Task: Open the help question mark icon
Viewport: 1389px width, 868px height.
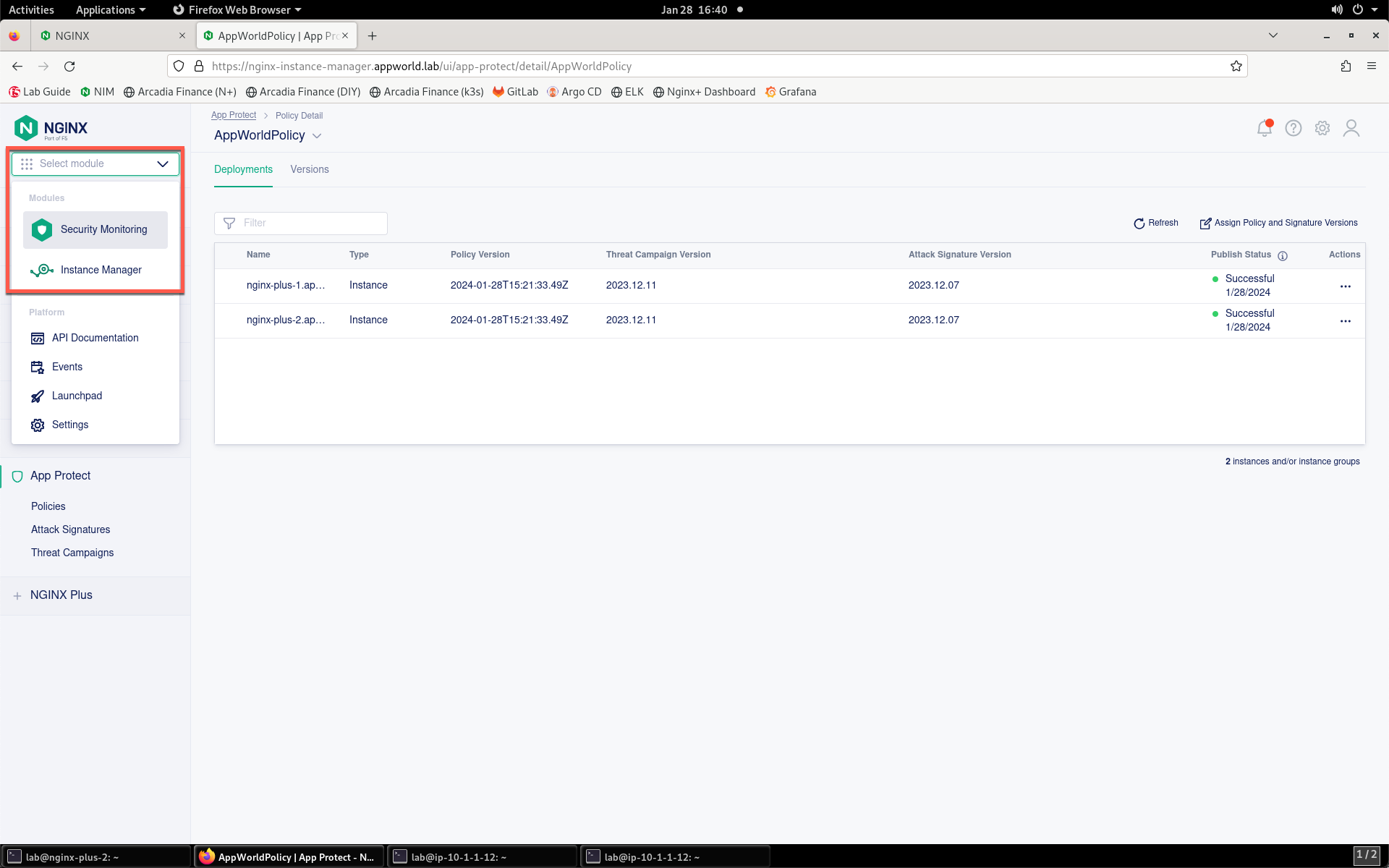Action: (x=1294, y=128)
